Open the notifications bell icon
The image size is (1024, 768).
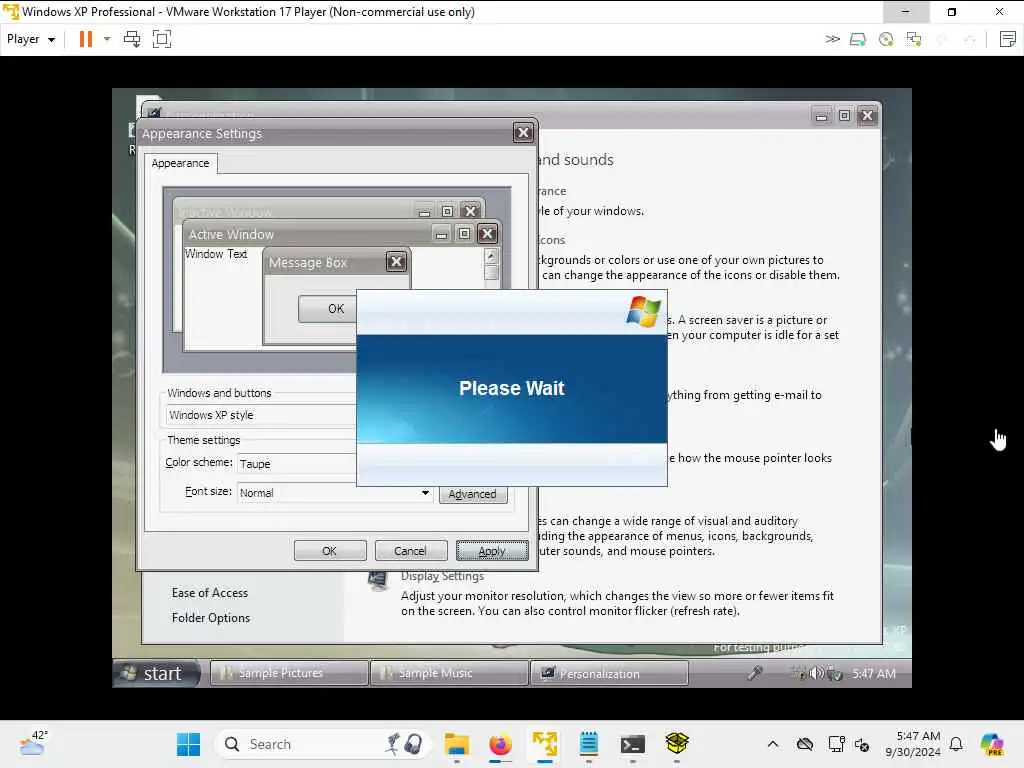pyautogui.click(x=956, y=744)
